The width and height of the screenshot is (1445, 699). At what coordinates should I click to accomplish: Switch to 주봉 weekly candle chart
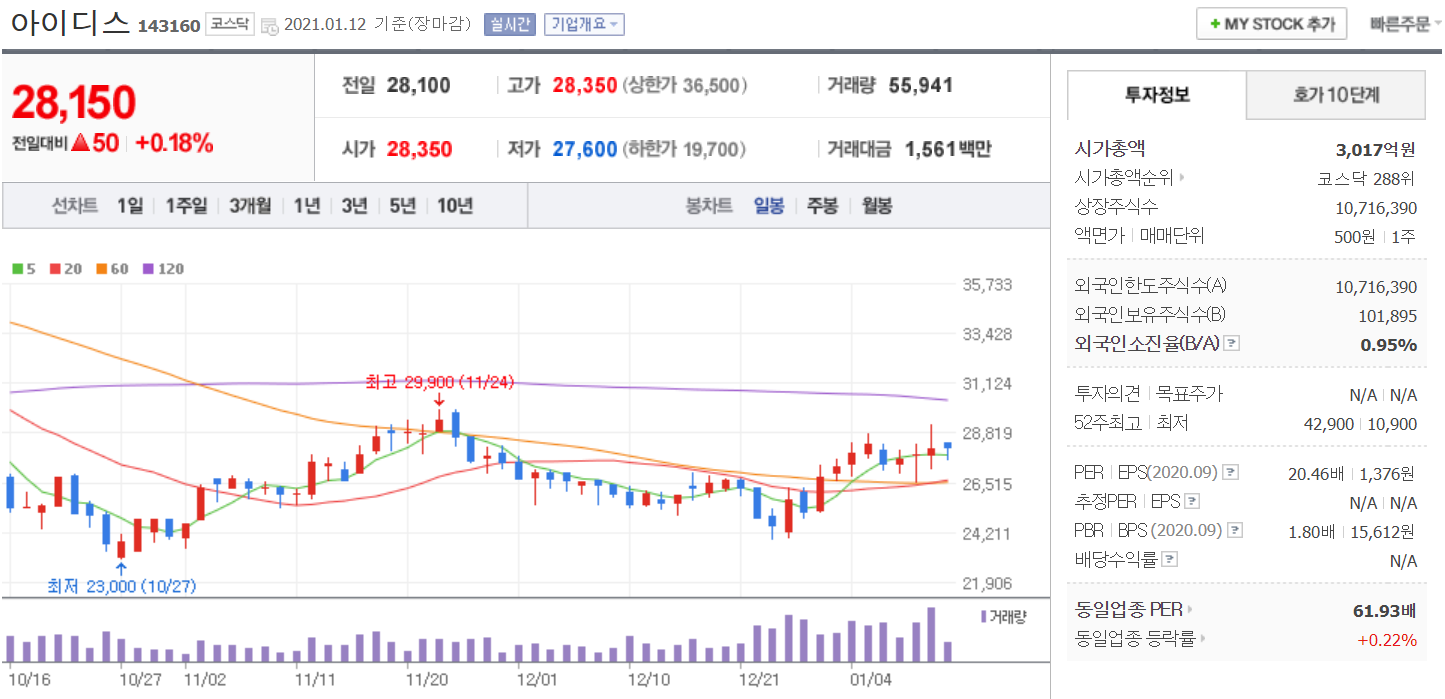[x=822, y=206]
